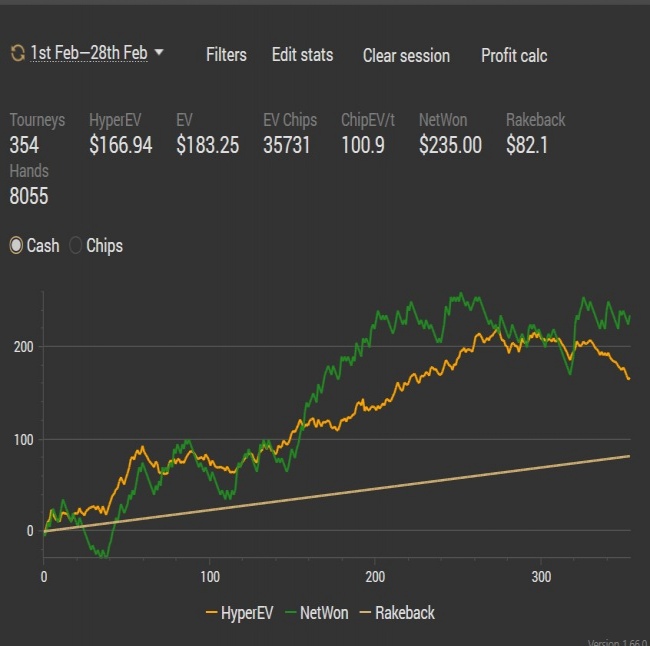Click the Tourneys stat value 354

pos(24,145)
